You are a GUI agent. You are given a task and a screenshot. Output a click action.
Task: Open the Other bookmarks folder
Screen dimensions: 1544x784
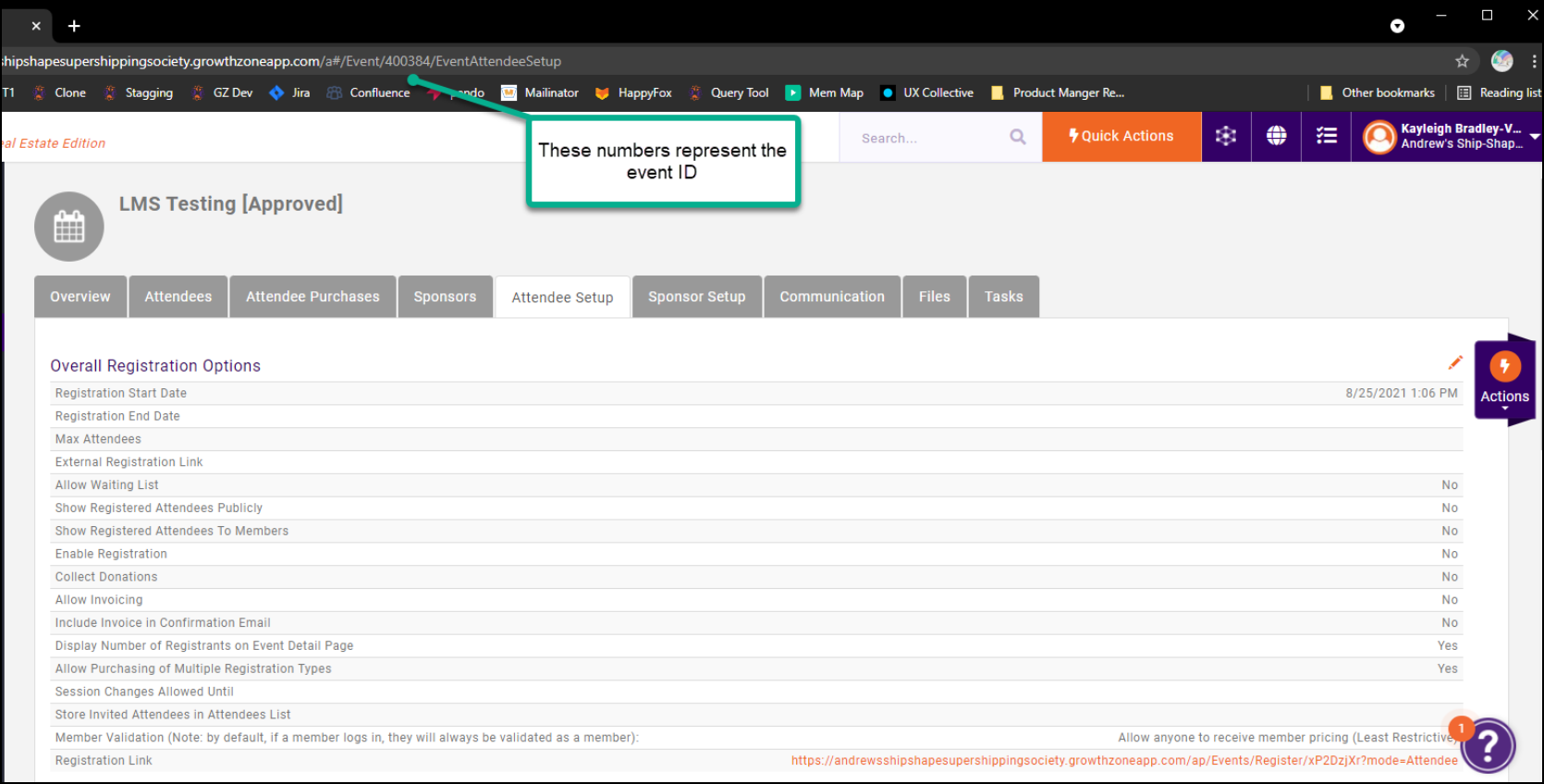click(1378, 92)
